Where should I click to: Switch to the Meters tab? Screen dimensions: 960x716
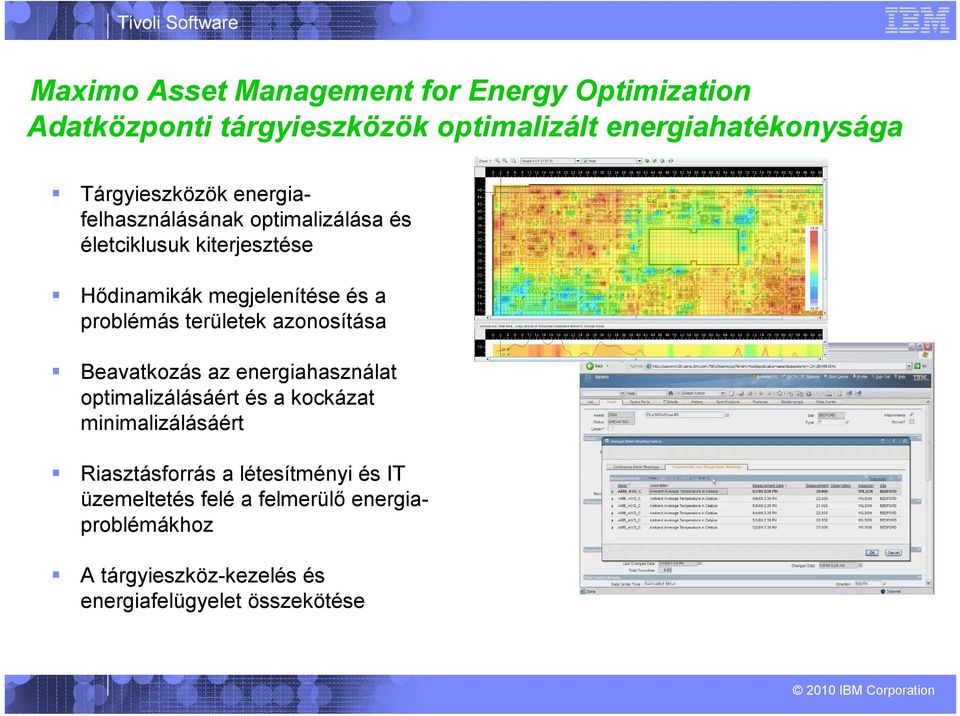697,402
